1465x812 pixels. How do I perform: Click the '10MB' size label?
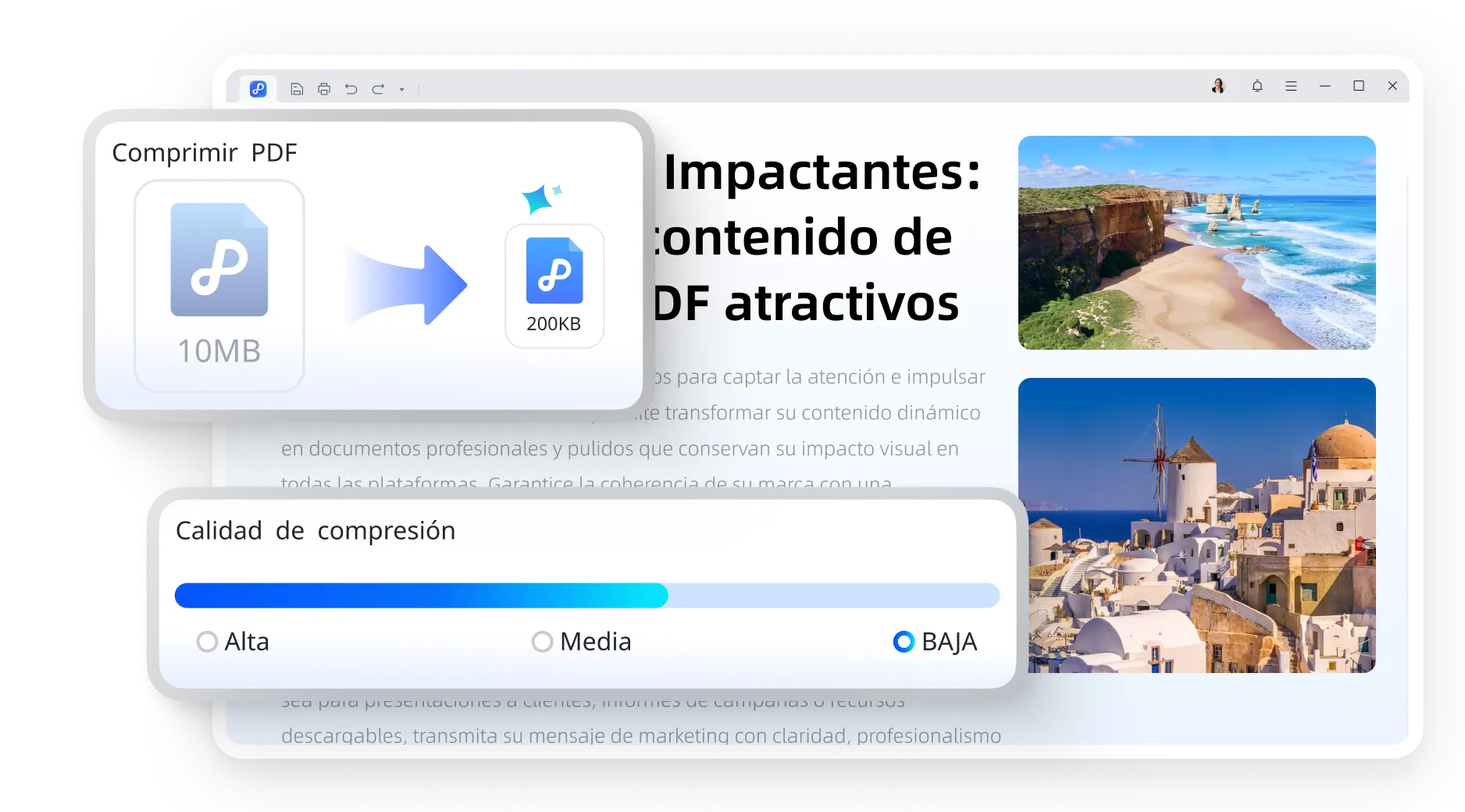pyautogui.click(x=219, y=351)
